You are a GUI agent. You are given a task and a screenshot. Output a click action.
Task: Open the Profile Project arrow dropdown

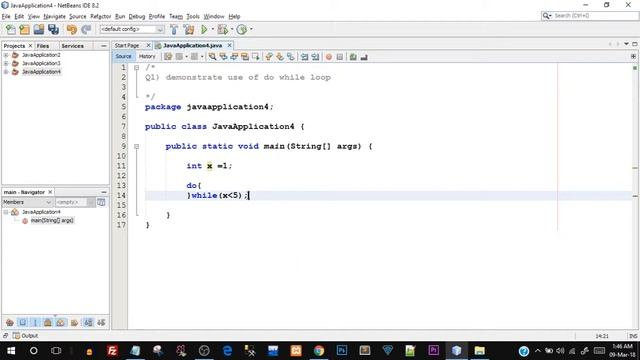[x=251, y=29]
